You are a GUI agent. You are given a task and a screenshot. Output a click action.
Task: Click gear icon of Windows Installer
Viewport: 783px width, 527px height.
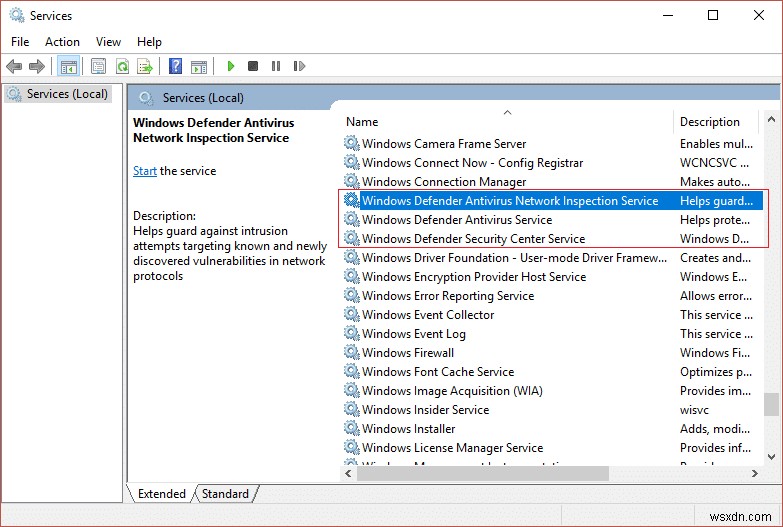352,428
